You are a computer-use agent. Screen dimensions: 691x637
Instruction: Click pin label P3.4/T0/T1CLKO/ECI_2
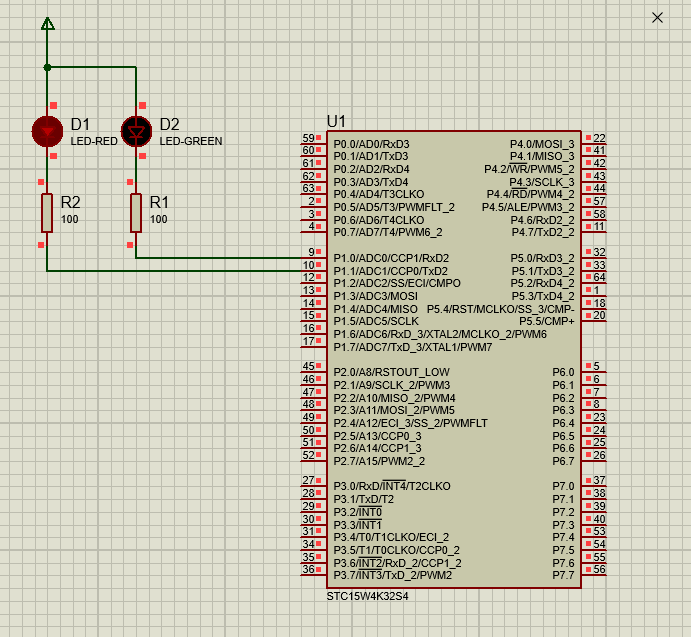[391, 537]
